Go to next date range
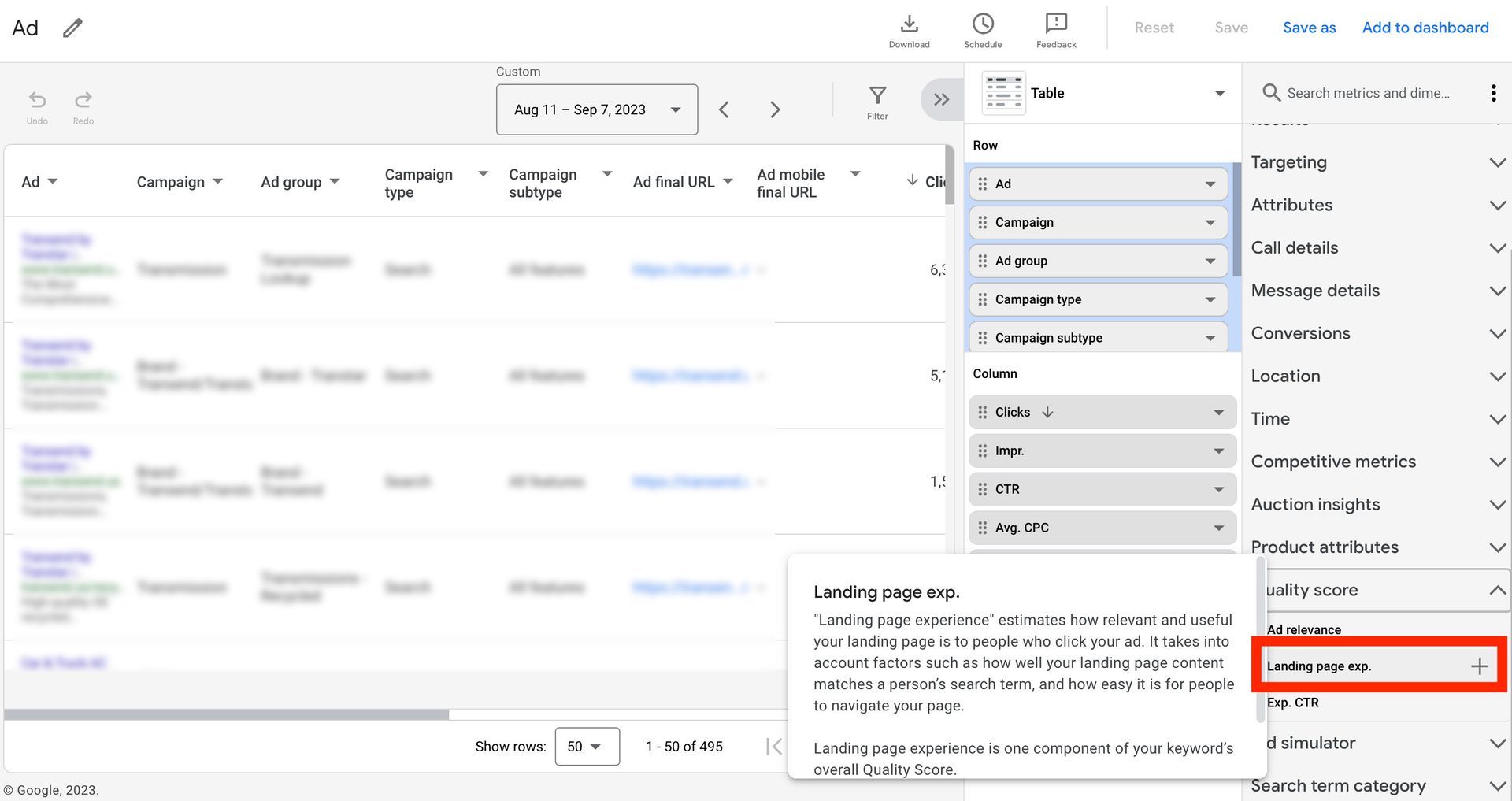Viewport: 1512px width, 801px height. click(x=775, y=109)
